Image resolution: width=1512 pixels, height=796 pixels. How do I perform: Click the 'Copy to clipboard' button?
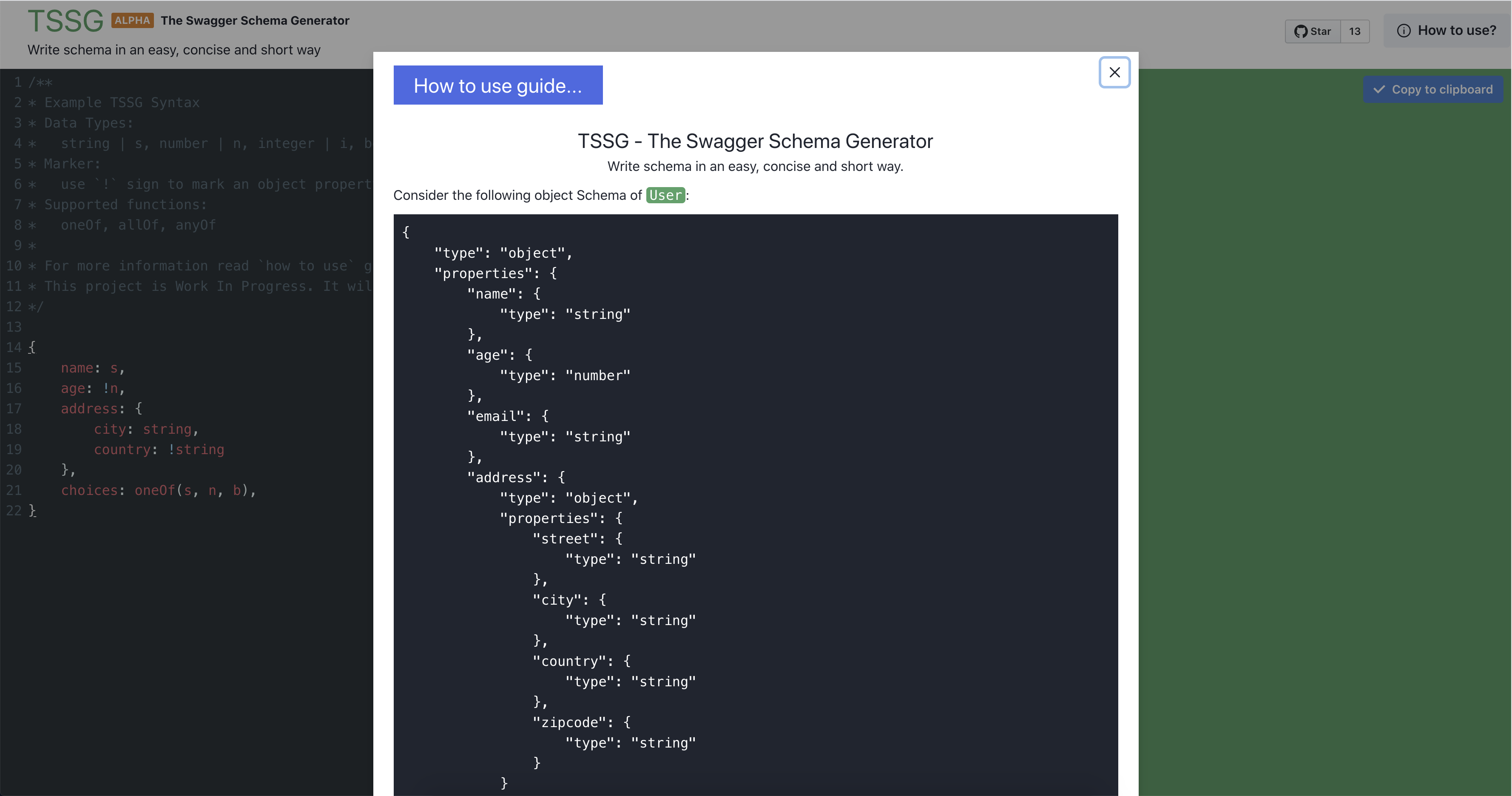(x=1433, y=89)
